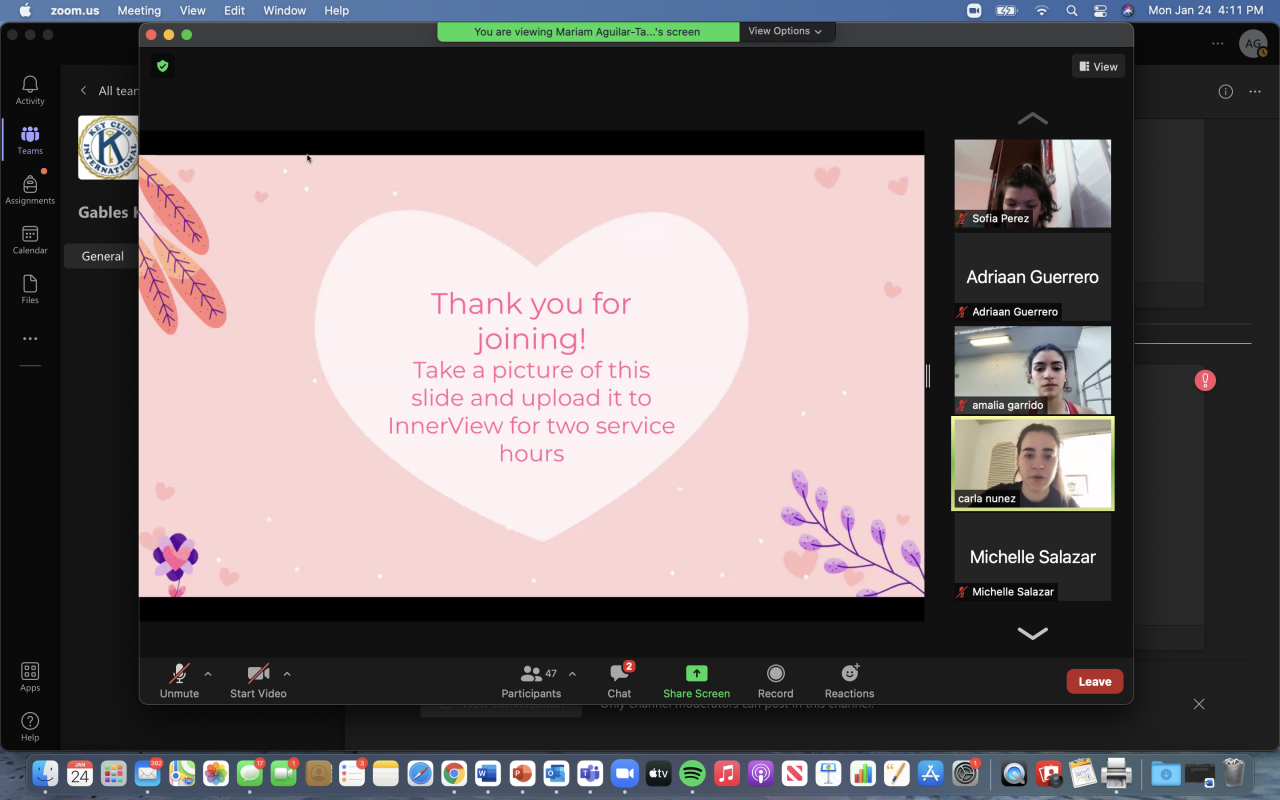Select the General channel tab
The image size is (1280, 800).
click(102, 256)
